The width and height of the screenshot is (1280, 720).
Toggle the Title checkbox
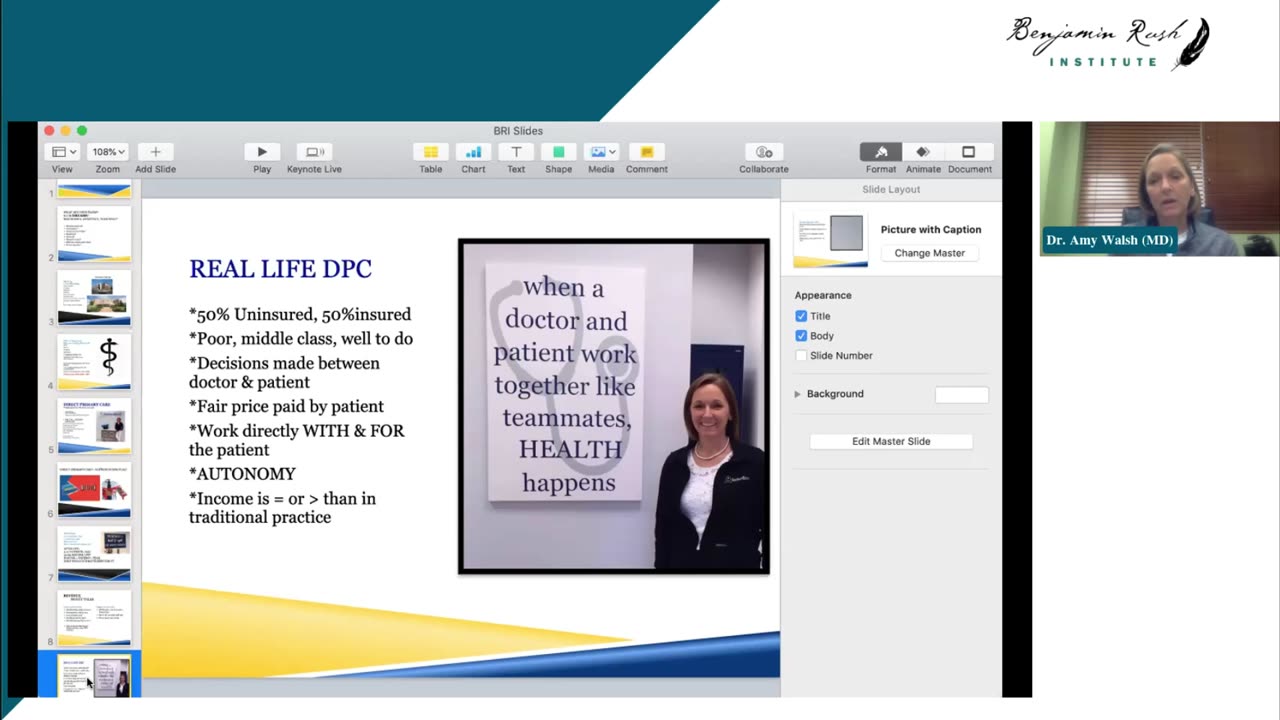click(x=801, y=316)
